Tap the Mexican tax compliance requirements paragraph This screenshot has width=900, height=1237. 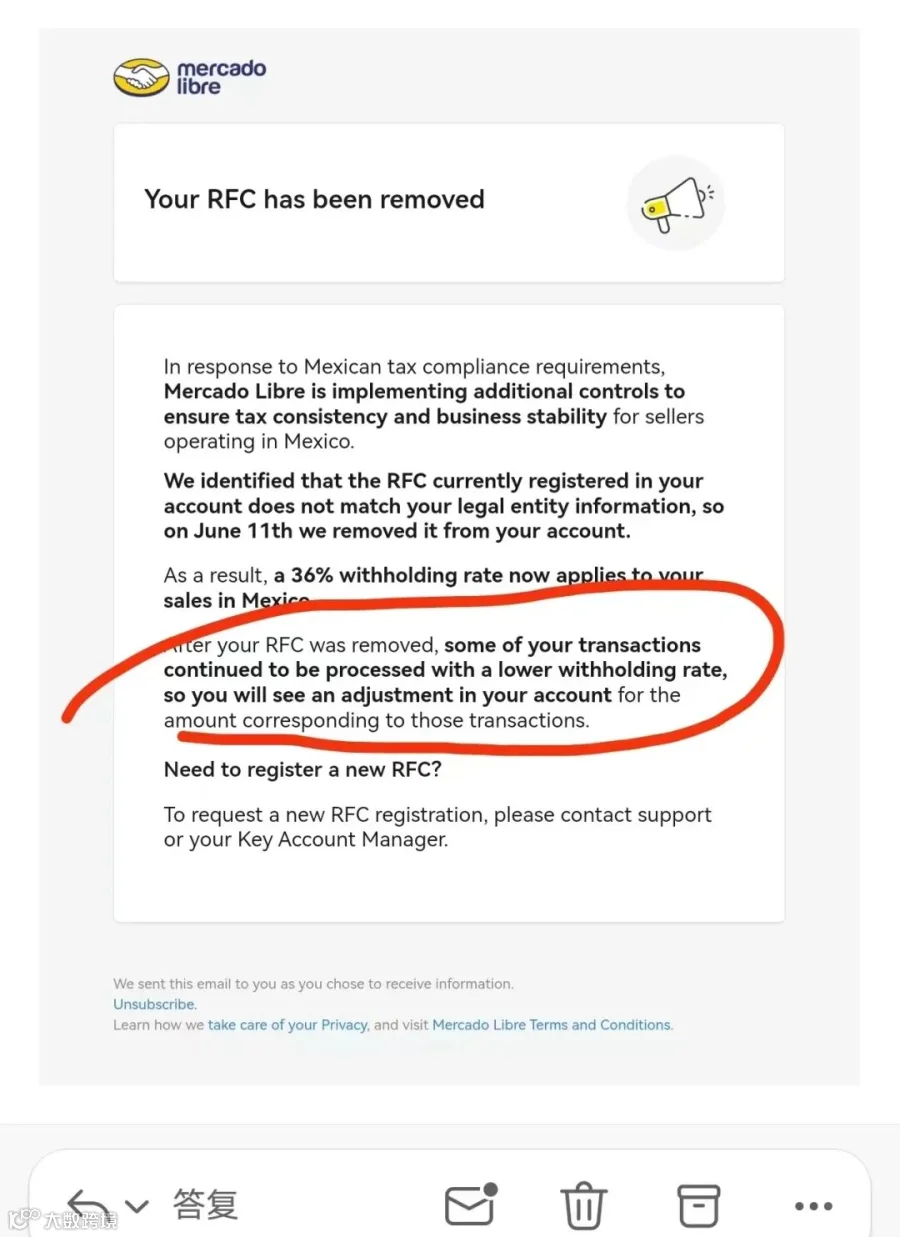434,404
